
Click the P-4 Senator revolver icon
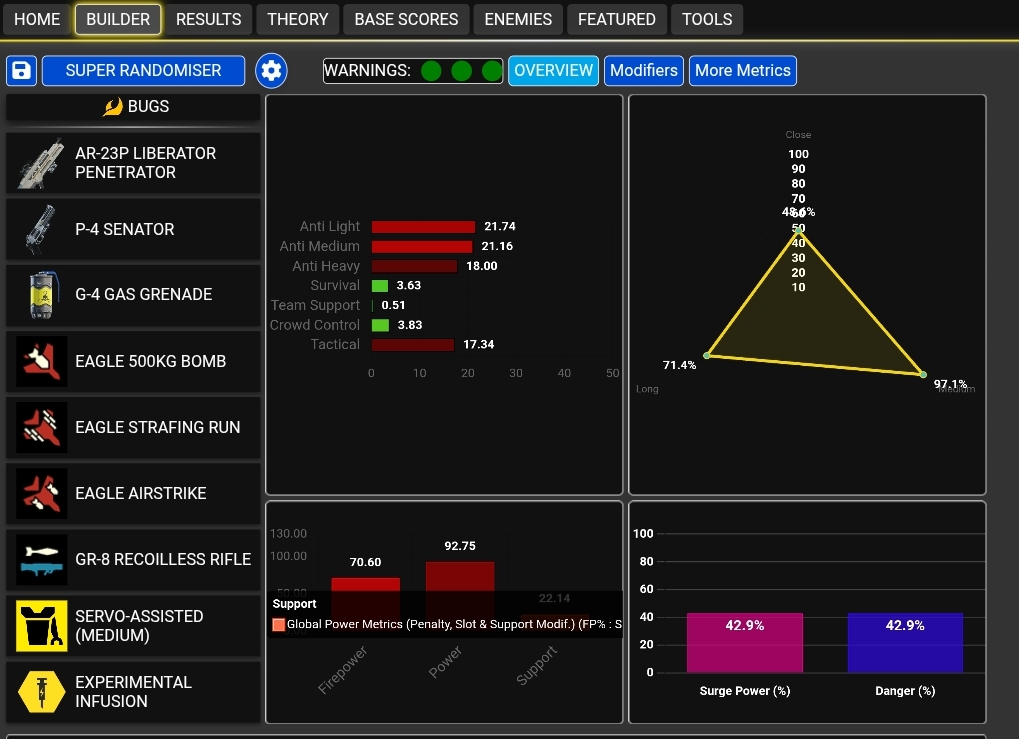pyautogui.click(x=41, y=229)
